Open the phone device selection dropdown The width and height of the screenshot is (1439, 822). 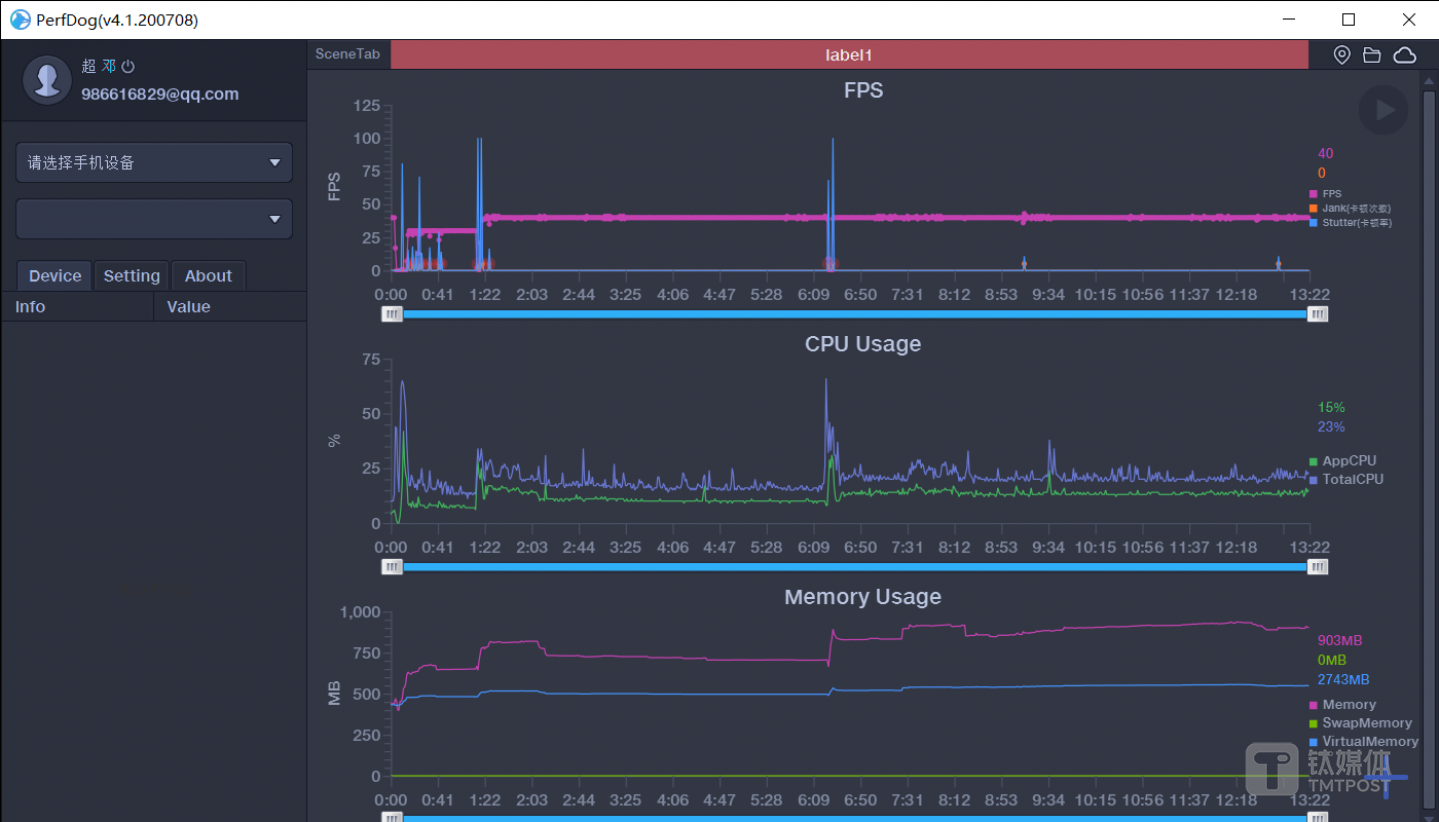[x=154, y=163]
